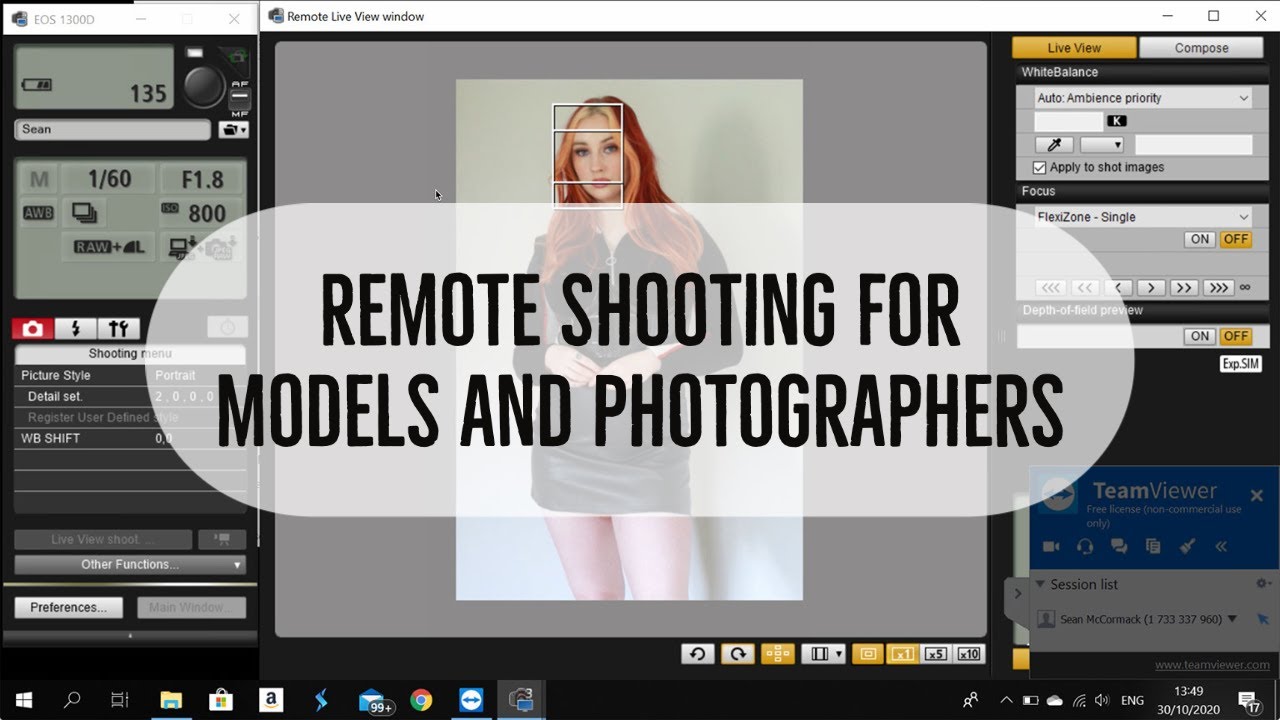The image size is (1280, 720).
Task: Click the AWB white balance icon
Action: coord(39,213)
